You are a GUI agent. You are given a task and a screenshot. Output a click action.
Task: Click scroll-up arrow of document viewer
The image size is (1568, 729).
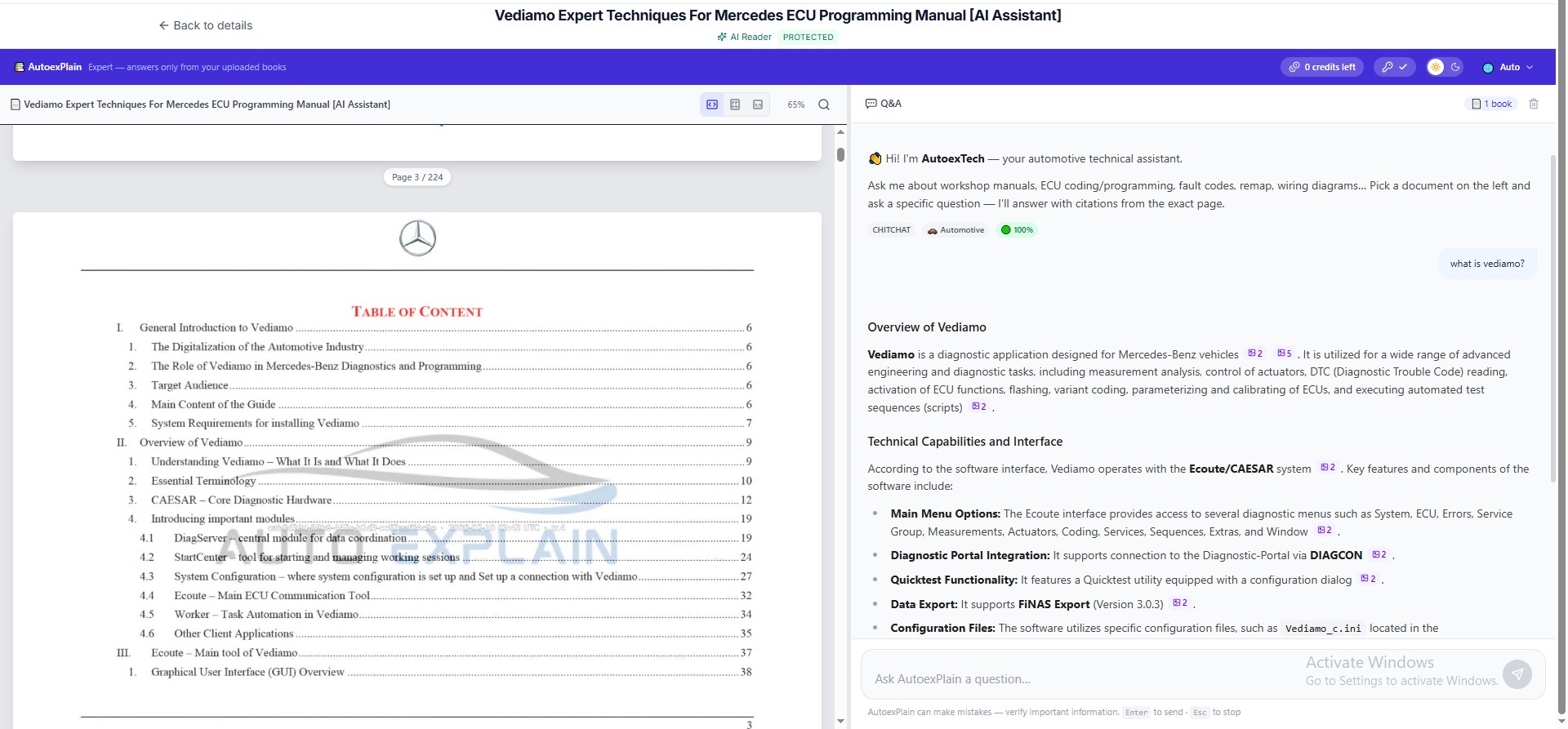click(840, 131)
